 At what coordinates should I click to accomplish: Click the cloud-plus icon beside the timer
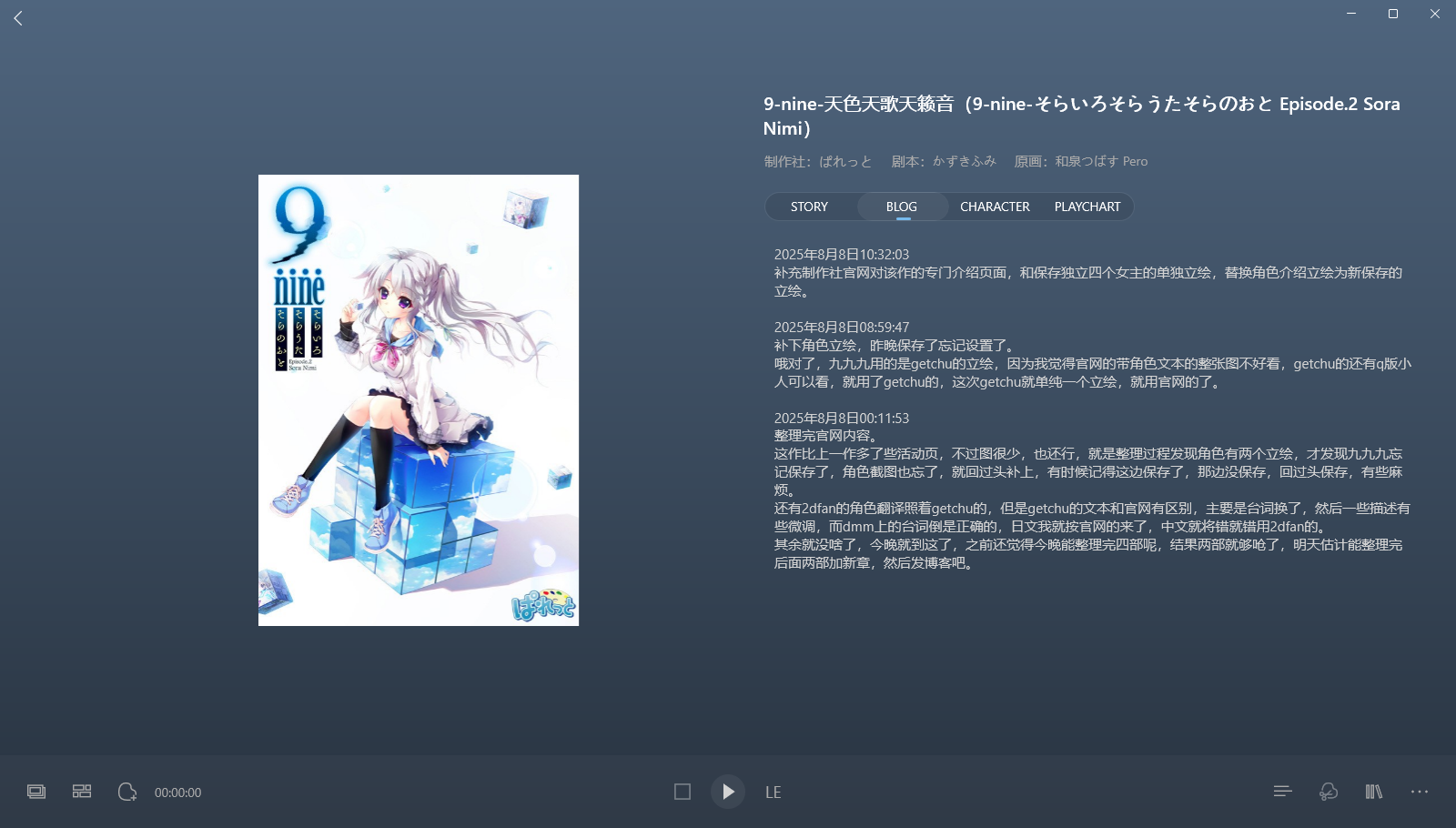click(x=127, y=792)
